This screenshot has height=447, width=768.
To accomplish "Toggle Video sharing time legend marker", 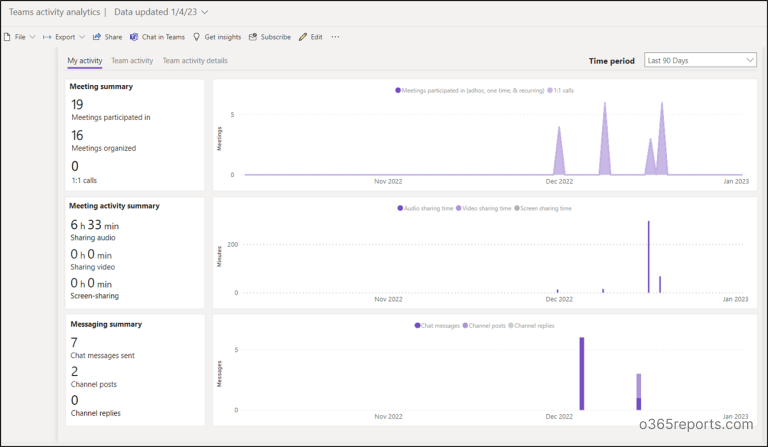I will 458,209.
